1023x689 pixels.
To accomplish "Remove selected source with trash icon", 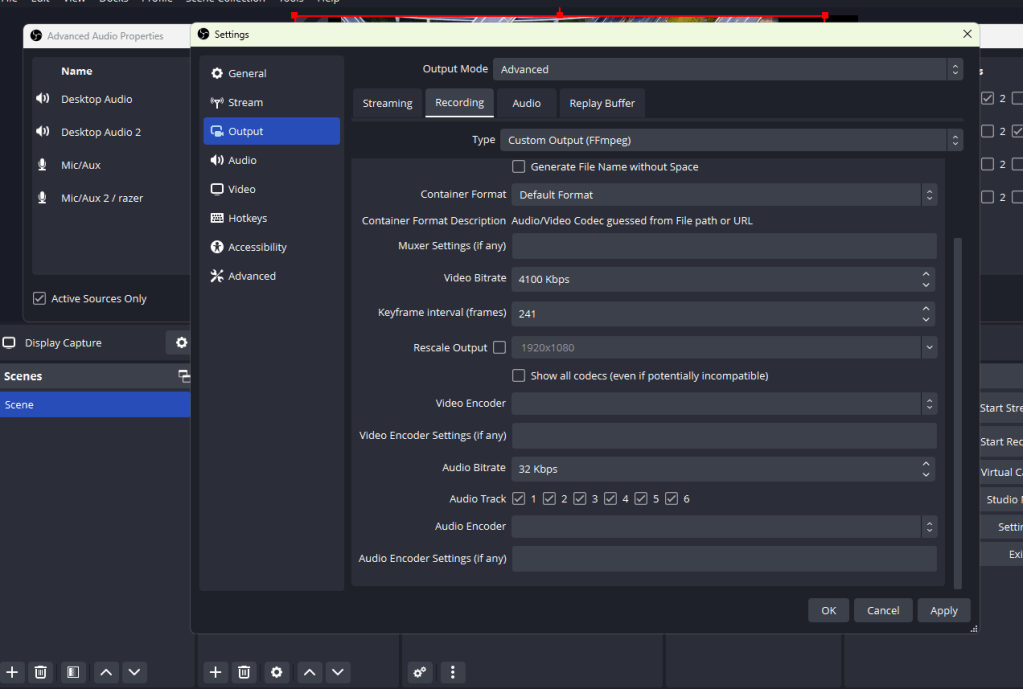I will point(244,672).
